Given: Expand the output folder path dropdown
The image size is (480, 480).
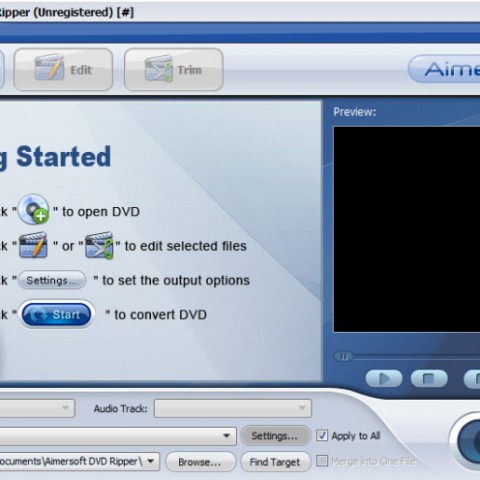Looking at the screenshot, I should pos(151,461).
